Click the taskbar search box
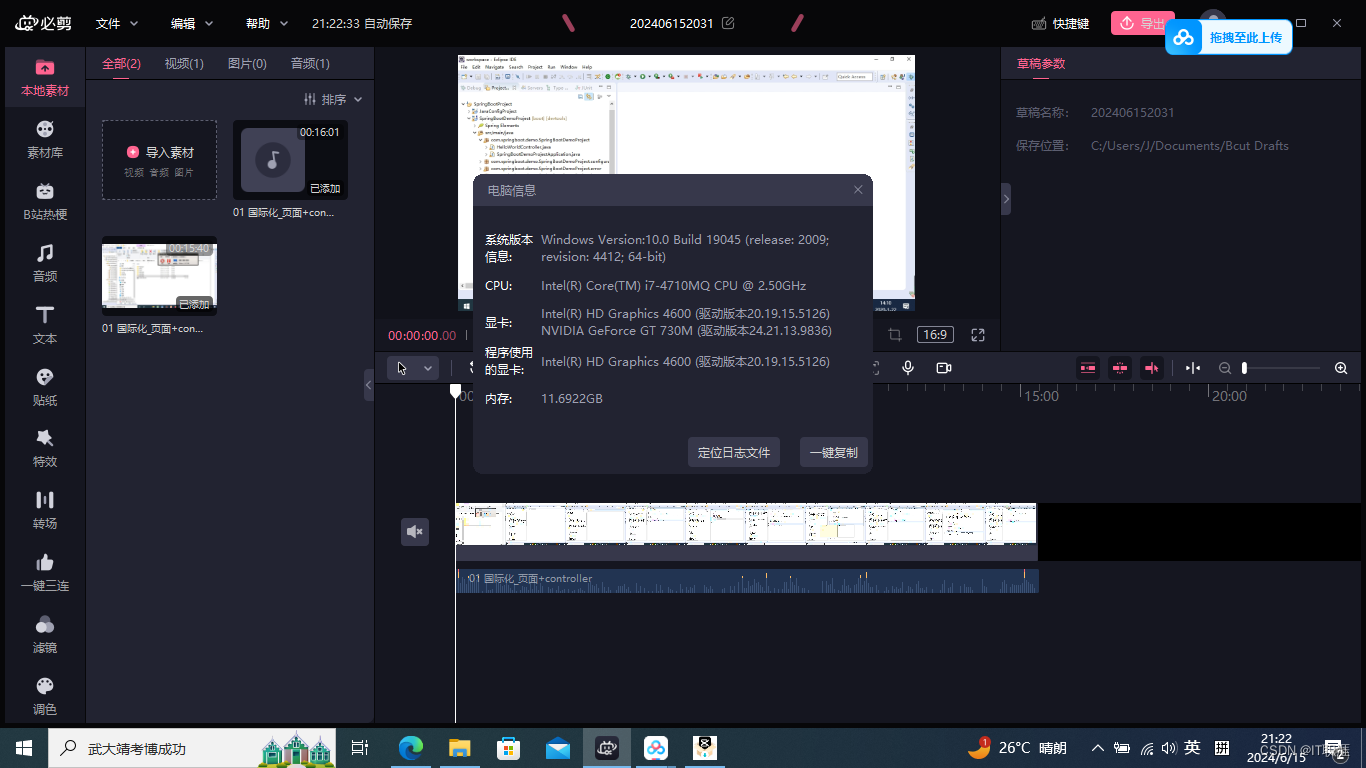The image size is (1366, 768). click(193, 747)
